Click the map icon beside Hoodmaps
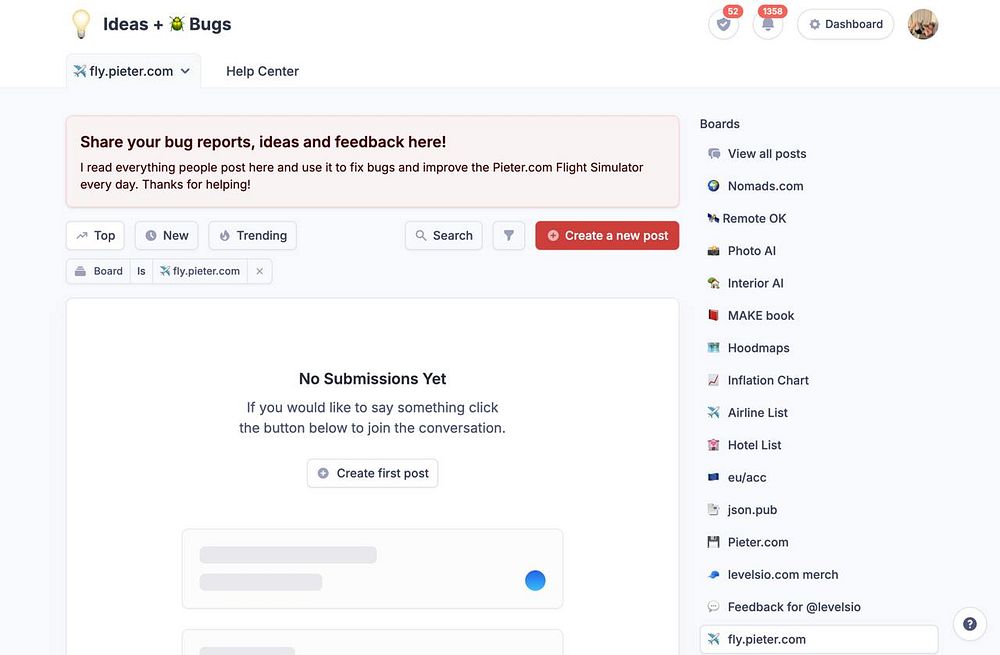 [714, 348]
